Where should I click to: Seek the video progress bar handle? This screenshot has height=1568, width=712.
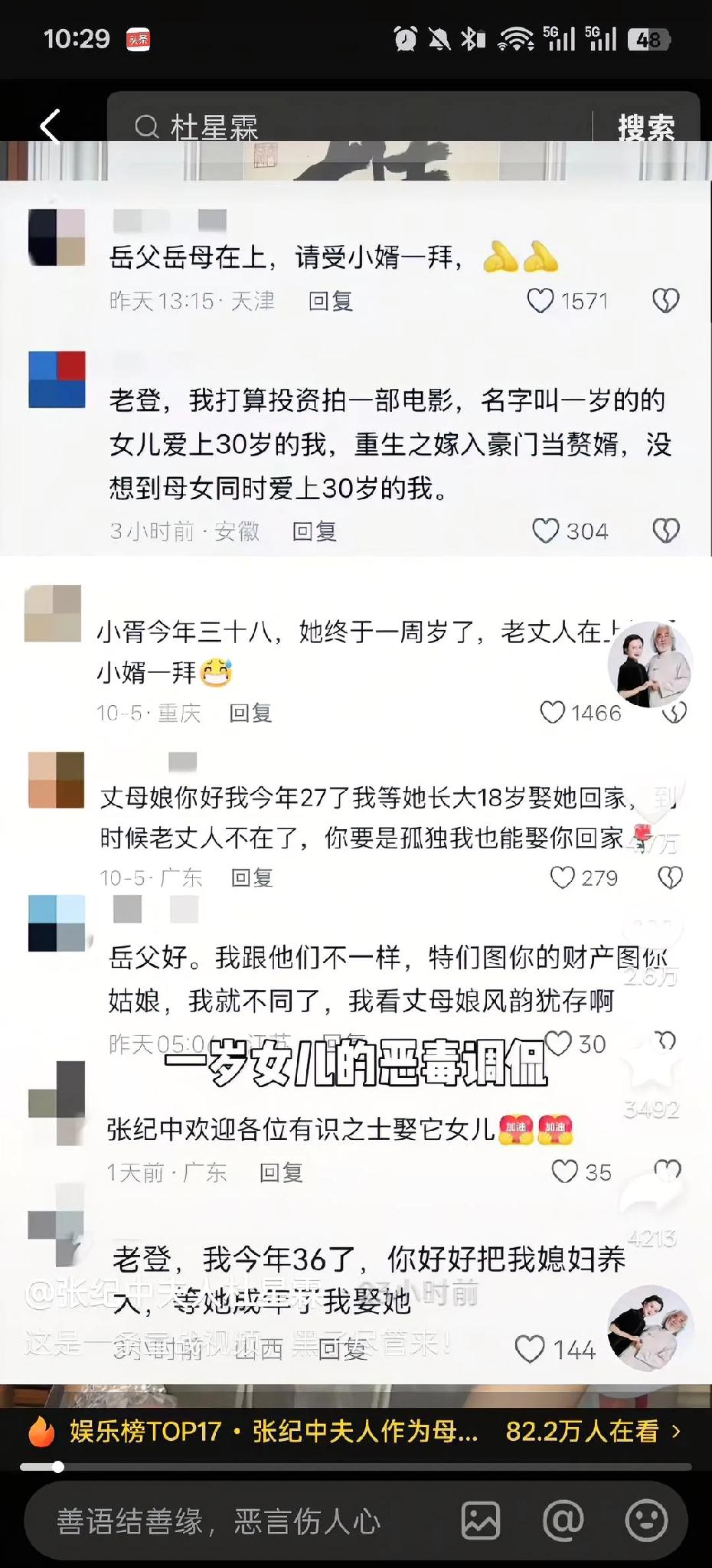click(x=58, y=1467)
